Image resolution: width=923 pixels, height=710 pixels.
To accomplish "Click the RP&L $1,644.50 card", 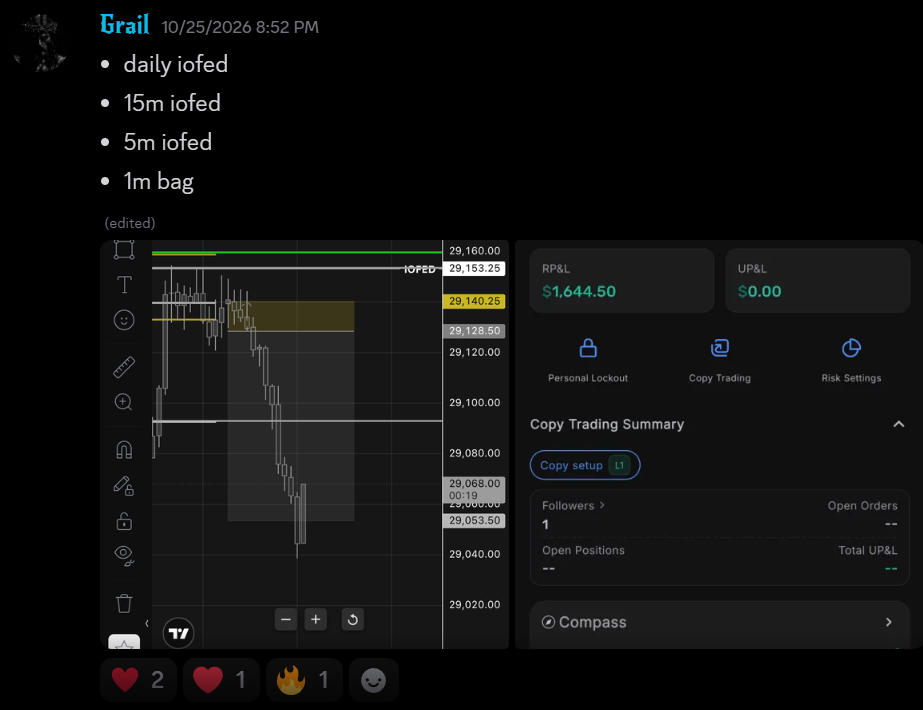I will 622,280.
